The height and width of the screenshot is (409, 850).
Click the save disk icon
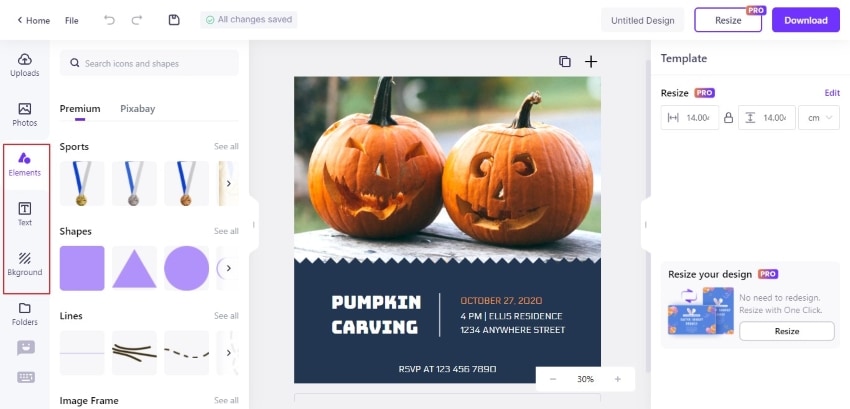pyautogui.click(x=173, y=20)
